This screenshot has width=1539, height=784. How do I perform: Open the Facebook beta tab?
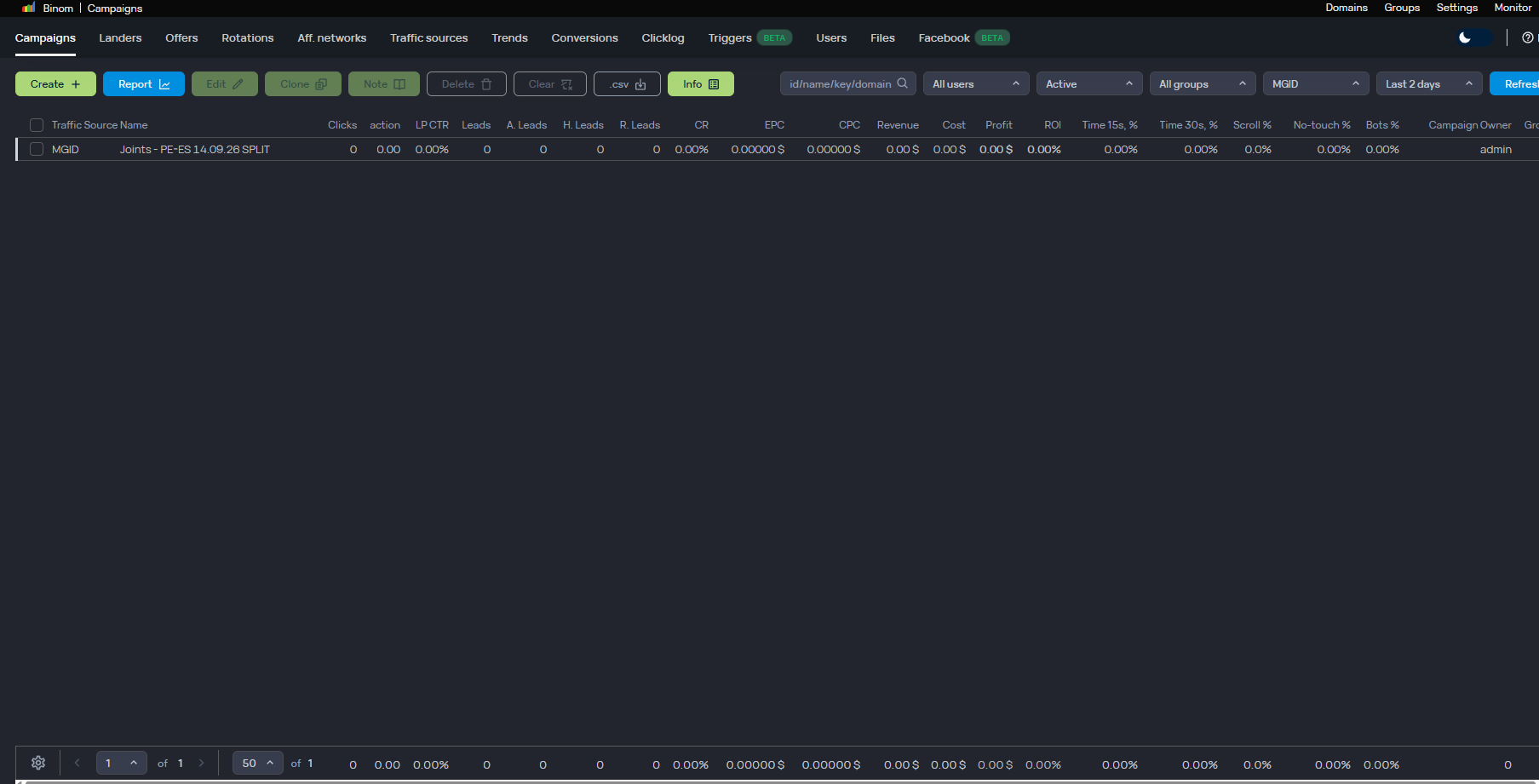[x=964, y=38]
